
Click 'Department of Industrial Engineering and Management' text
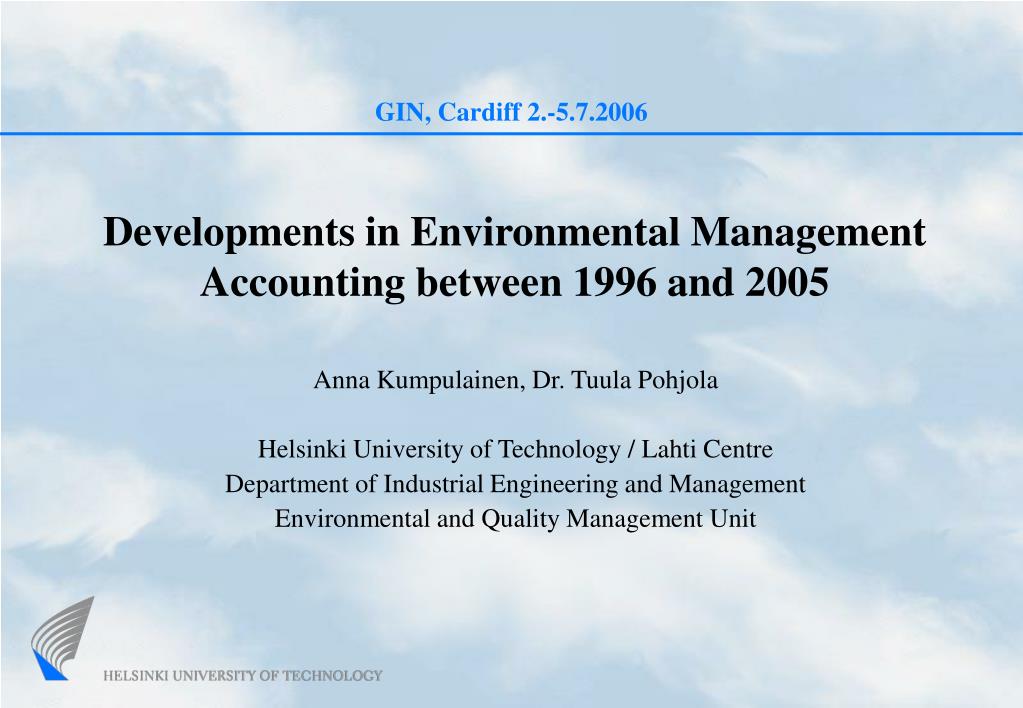515,484
